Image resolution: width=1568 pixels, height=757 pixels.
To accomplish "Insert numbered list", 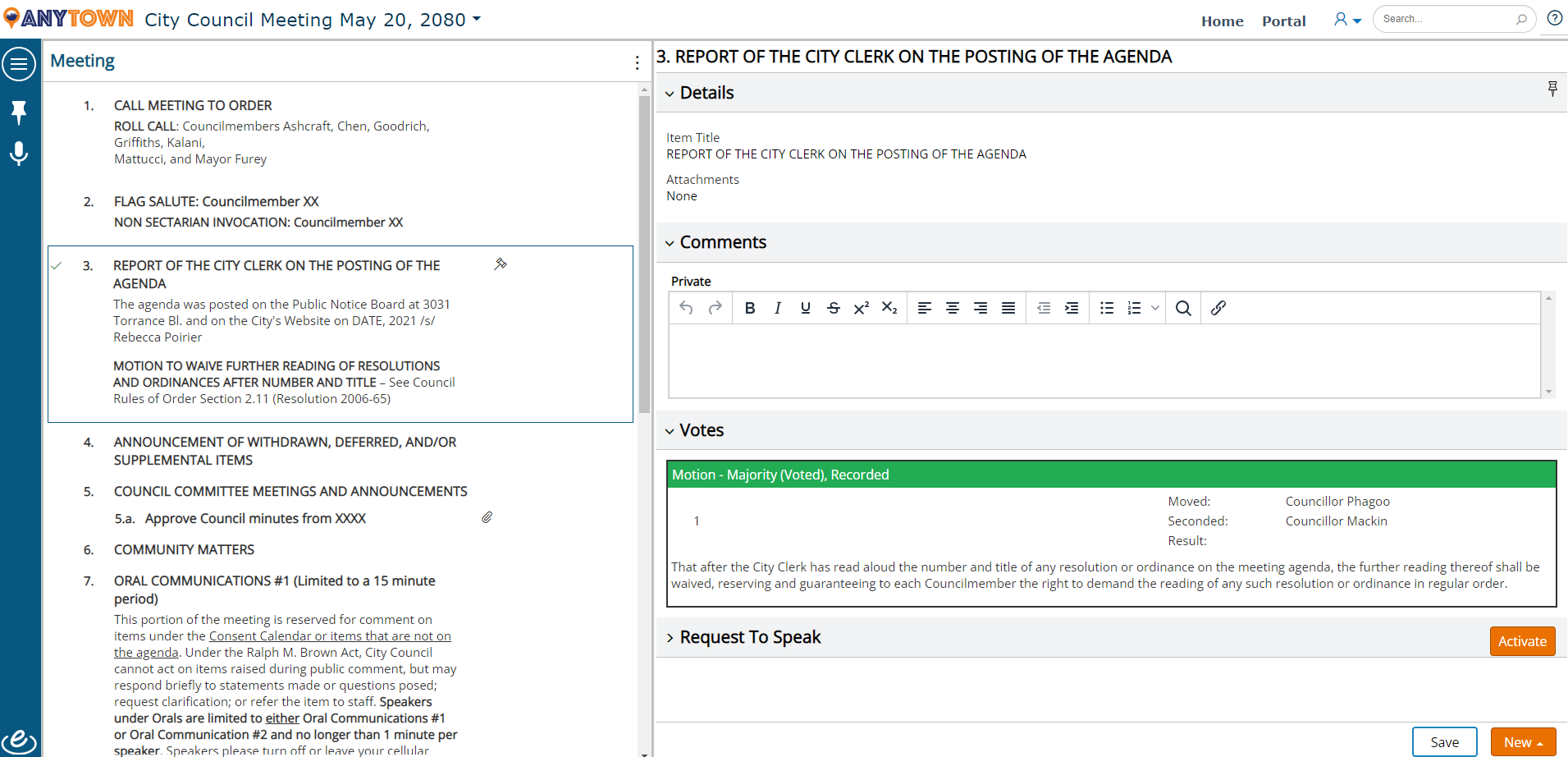I will [1135, 308].
